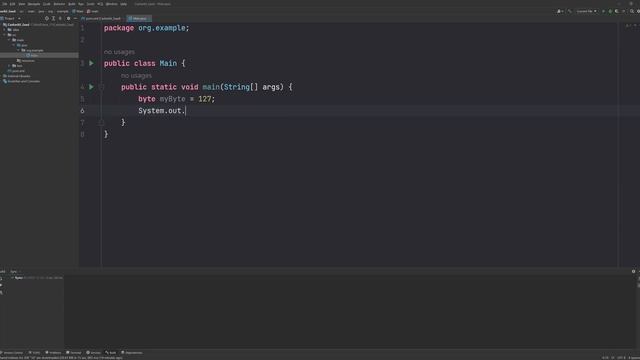Click 'org.example' in the package statement
The width and height of the screenshot is (640, 360).
pyautogui.click(x=162, y=28)
